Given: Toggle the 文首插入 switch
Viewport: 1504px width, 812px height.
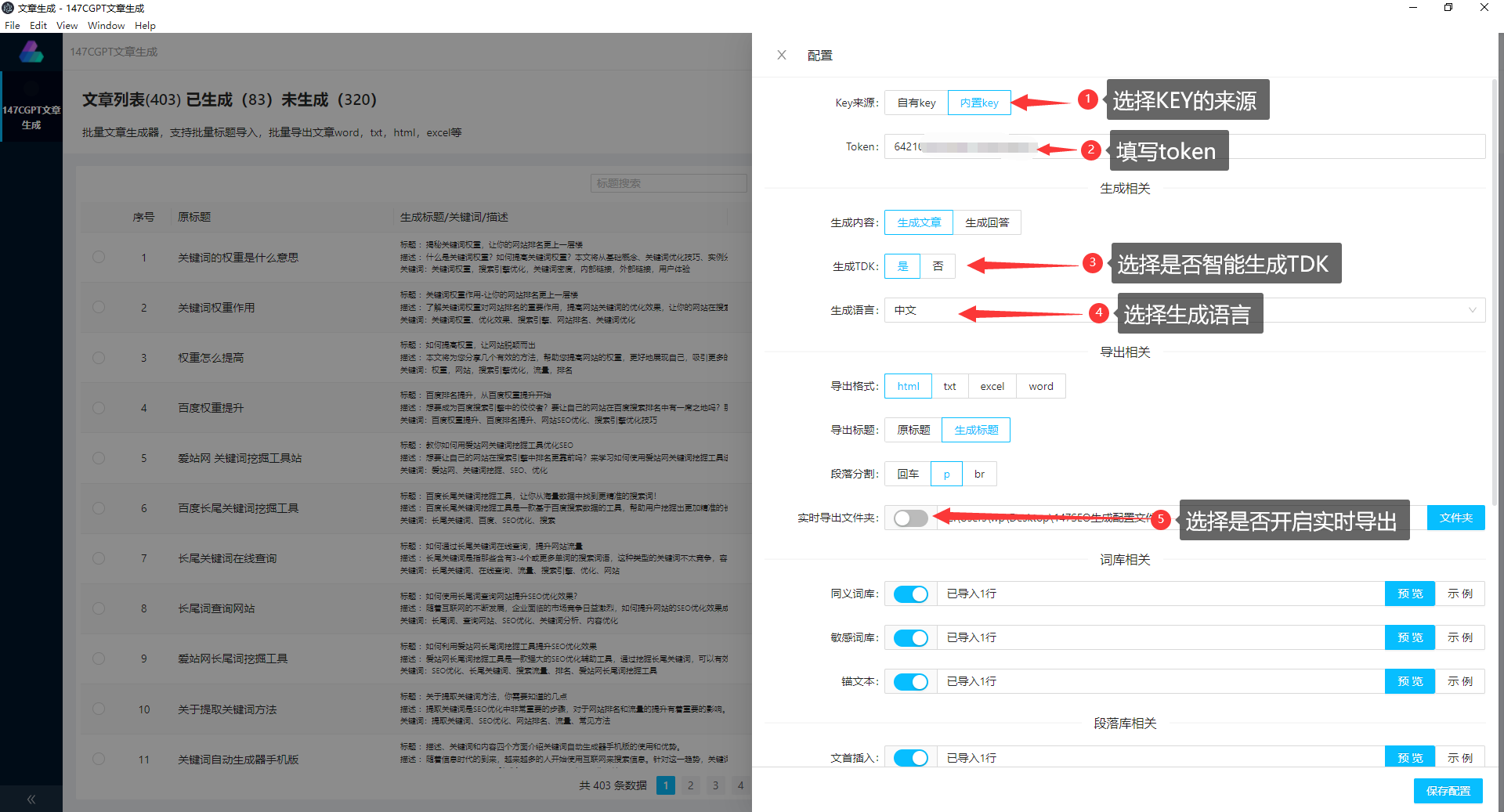Looking at the screenshot, I should tap(911, 757).
